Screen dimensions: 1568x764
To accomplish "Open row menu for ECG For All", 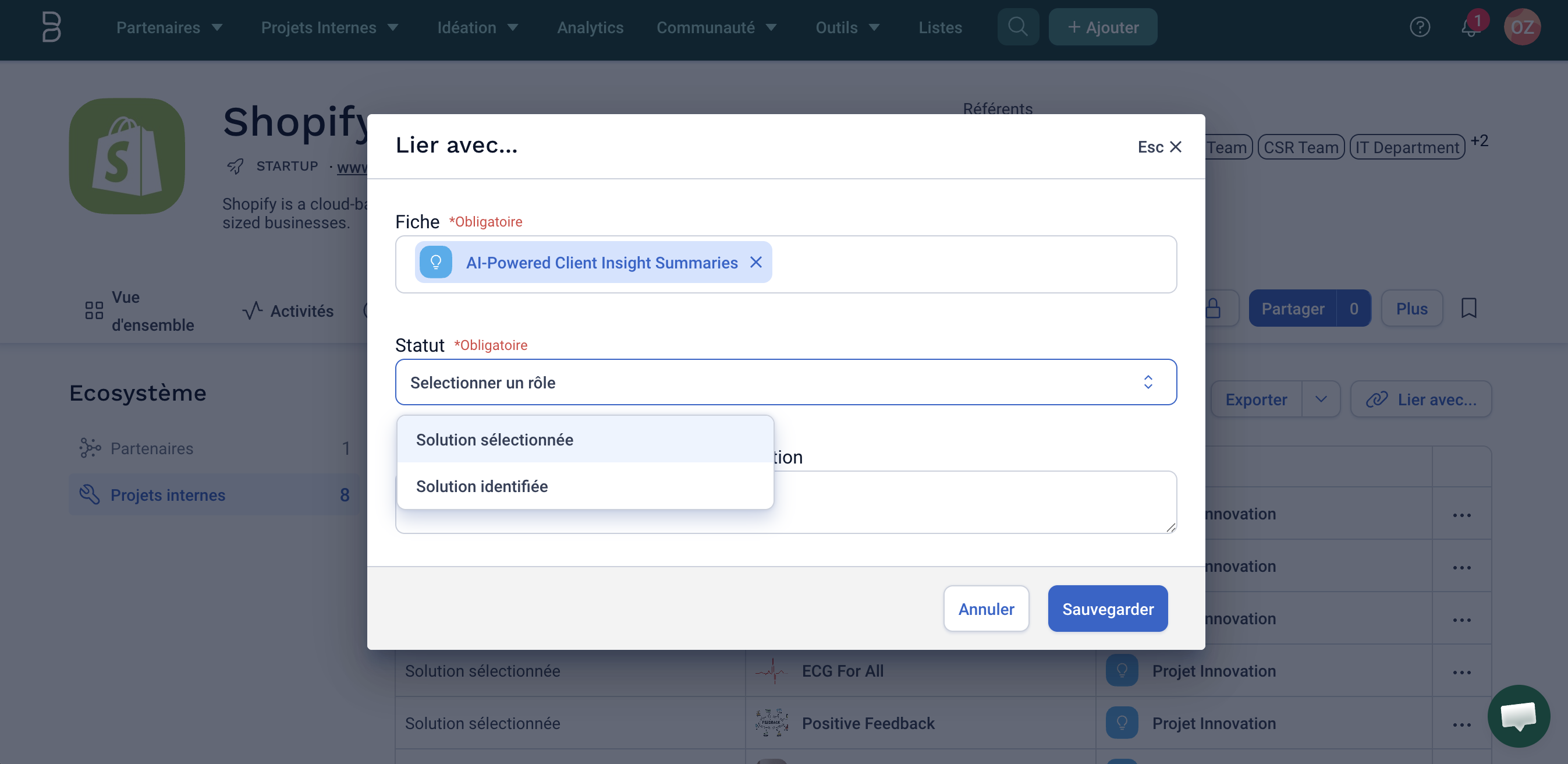I will click(1461, 672).
